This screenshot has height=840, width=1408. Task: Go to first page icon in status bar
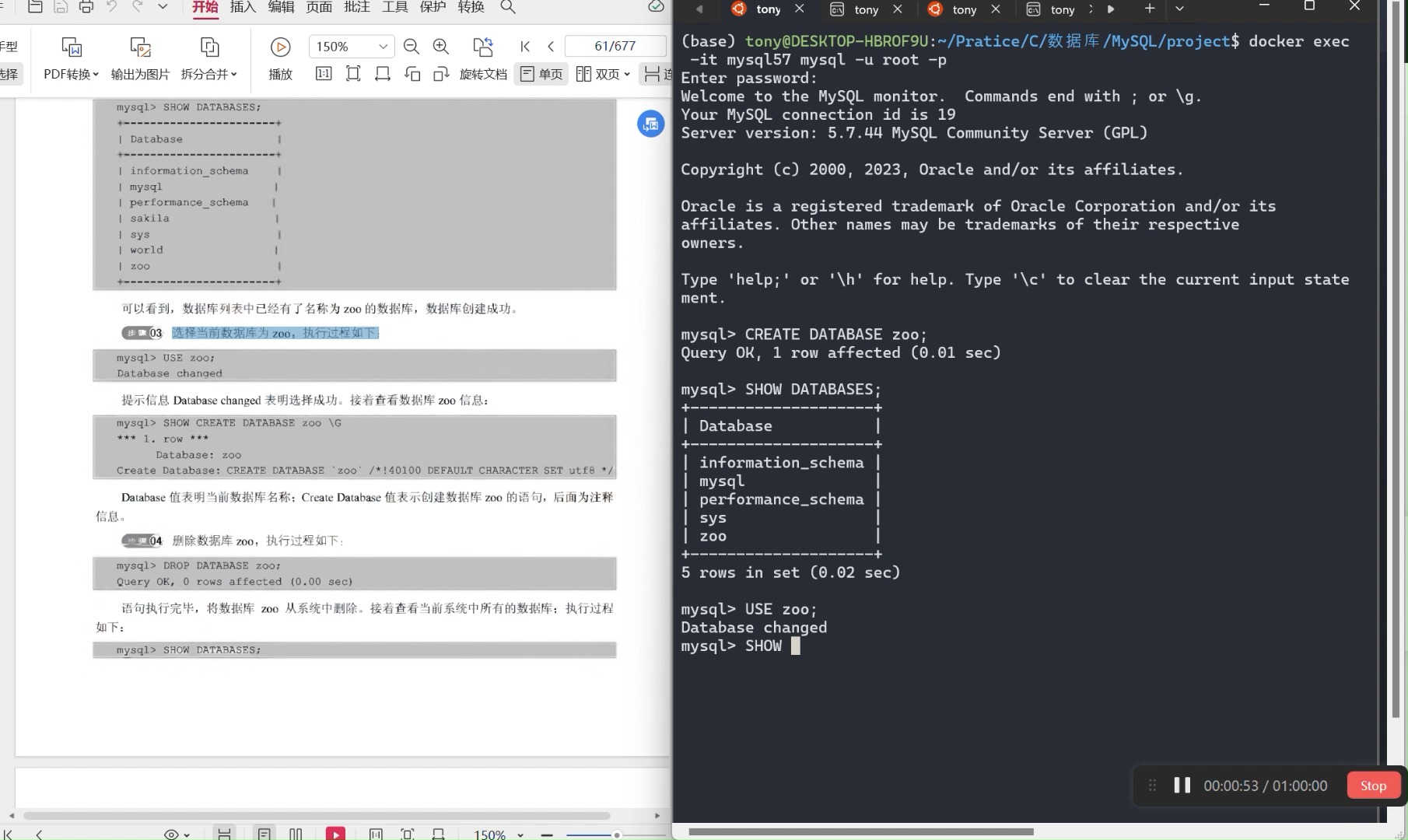[x=9, y=835]
